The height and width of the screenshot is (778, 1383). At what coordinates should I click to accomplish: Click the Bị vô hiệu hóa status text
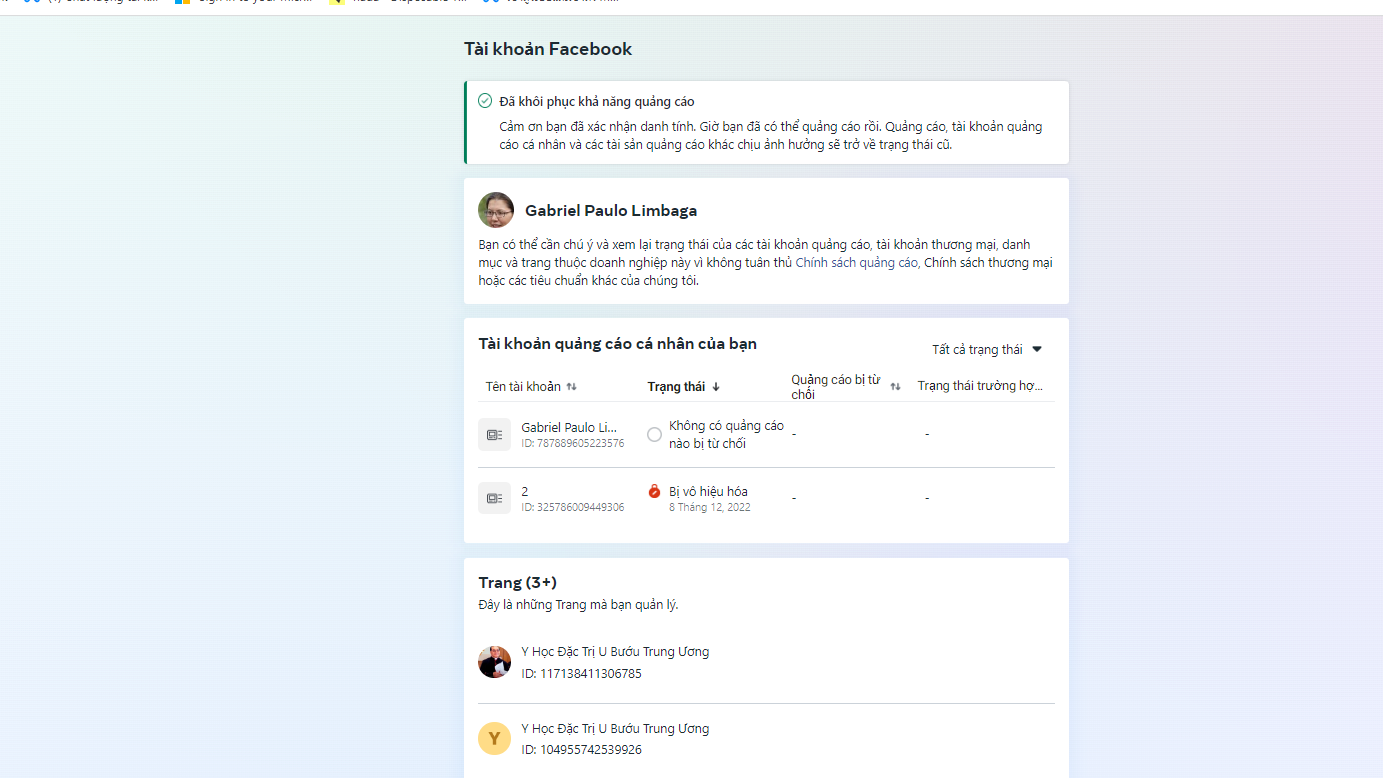coord(708,492)
